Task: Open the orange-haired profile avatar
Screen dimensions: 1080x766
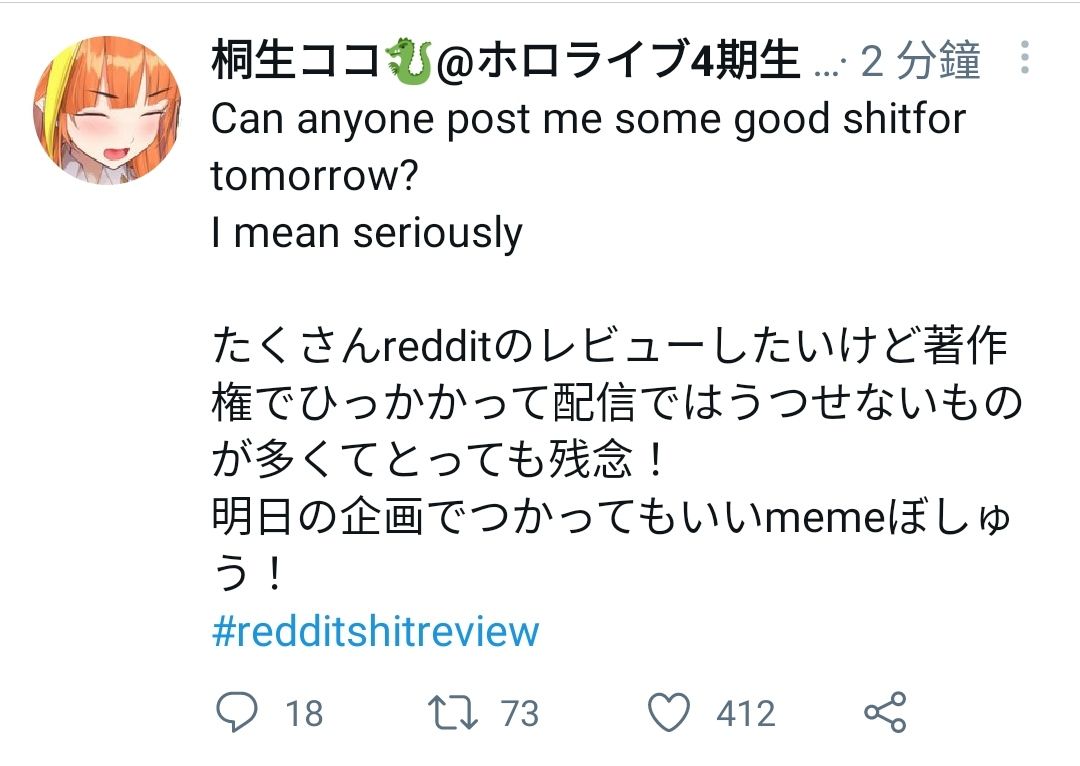Action: pyautogui.click(x=107, y=110)
